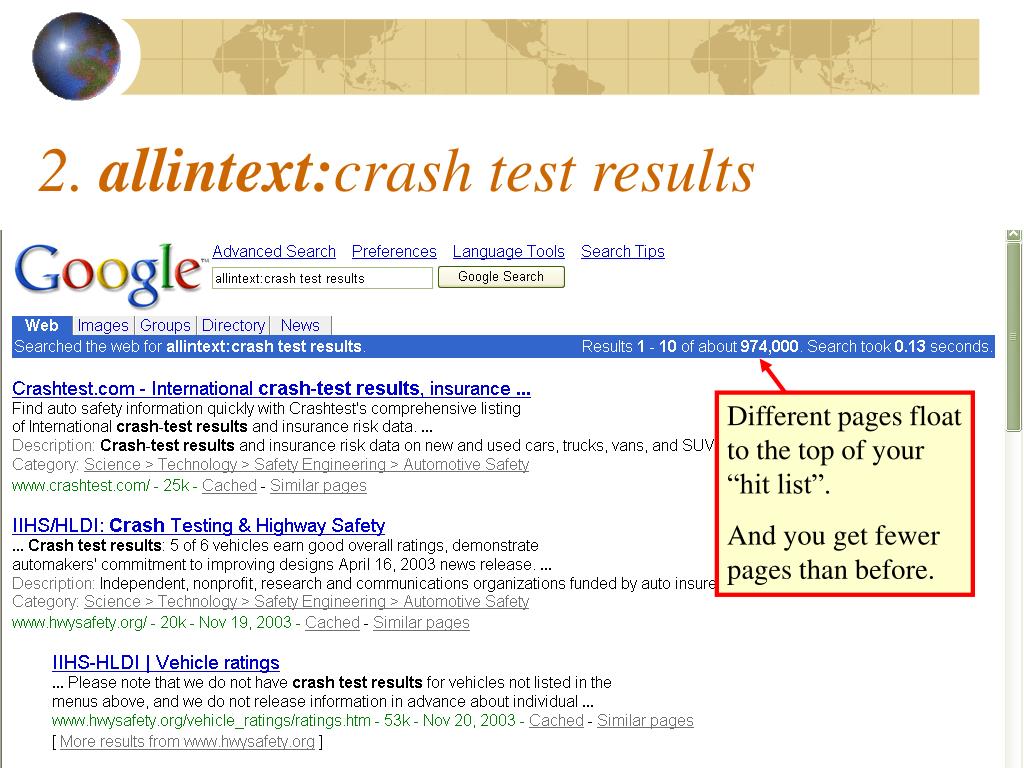Image resolution: width=1024 pixels, height=768 pixels.
Task: Open Similar pages for vehicle_ratings/ratings.htm
Action: tap(645, 720)
